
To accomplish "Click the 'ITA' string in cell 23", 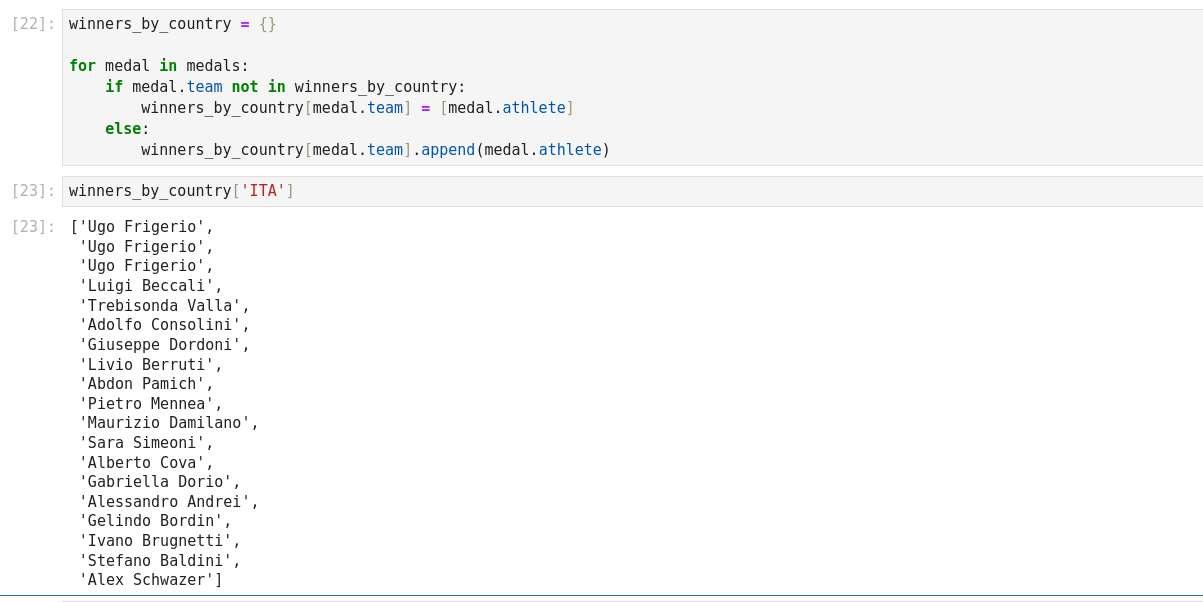I will point(263,191).
